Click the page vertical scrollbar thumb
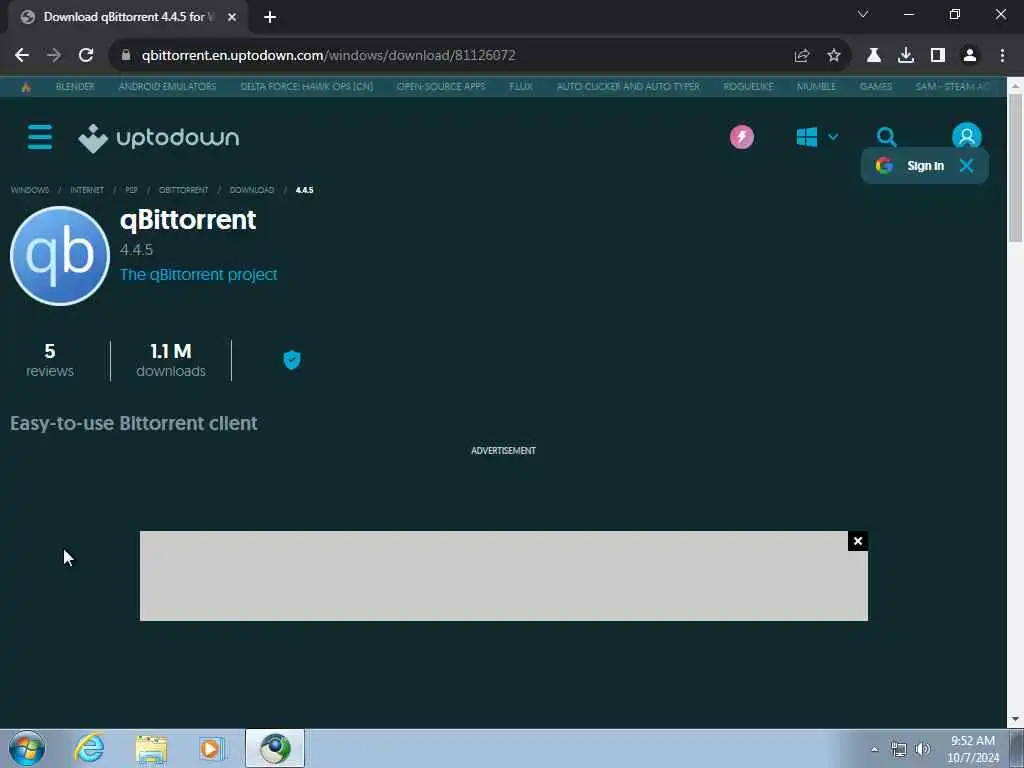Viewport: 1024px width, 768px height. 1015,168
